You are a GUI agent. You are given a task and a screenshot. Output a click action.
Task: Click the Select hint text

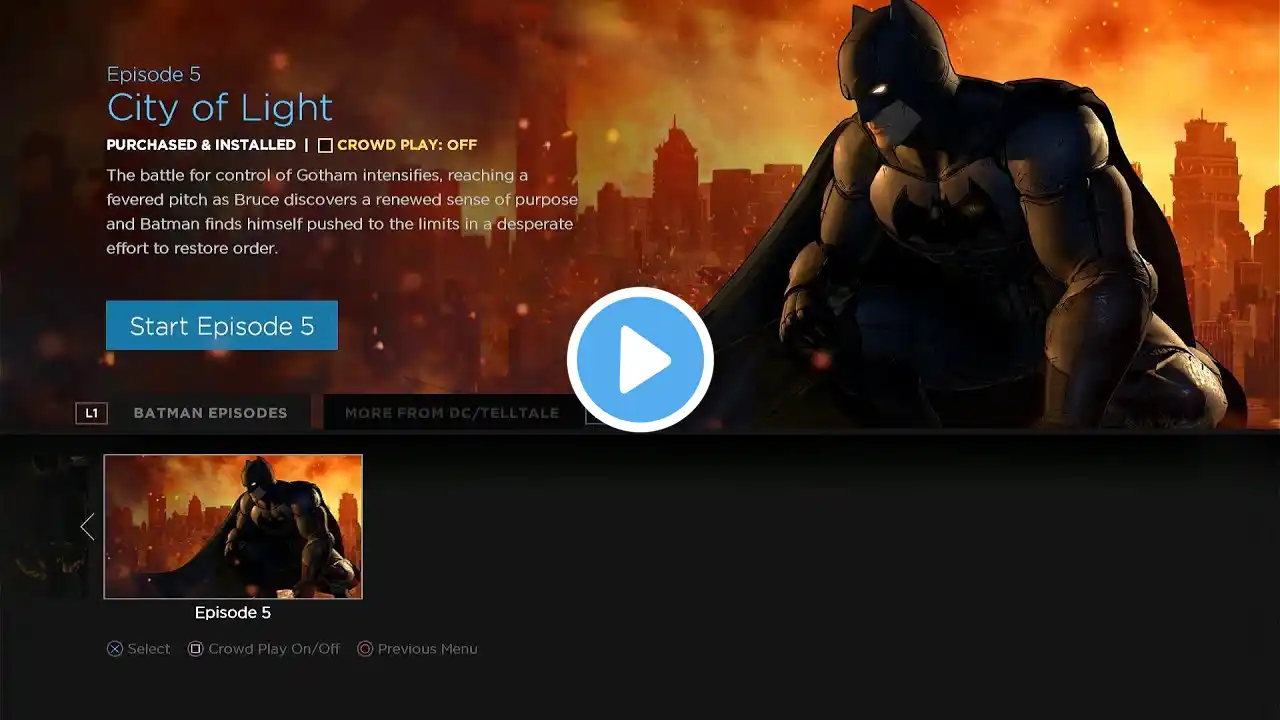[x=149, y=649]
